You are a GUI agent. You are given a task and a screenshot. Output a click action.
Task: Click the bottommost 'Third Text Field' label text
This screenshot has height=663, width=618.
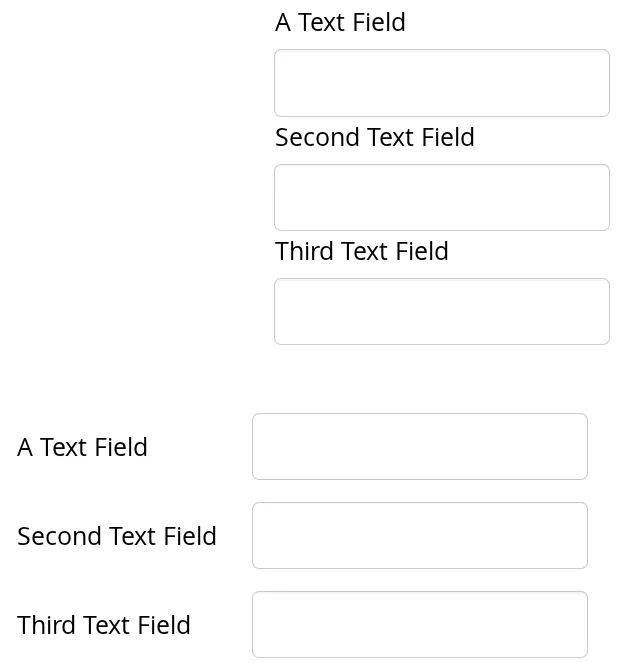coord(103,626)
